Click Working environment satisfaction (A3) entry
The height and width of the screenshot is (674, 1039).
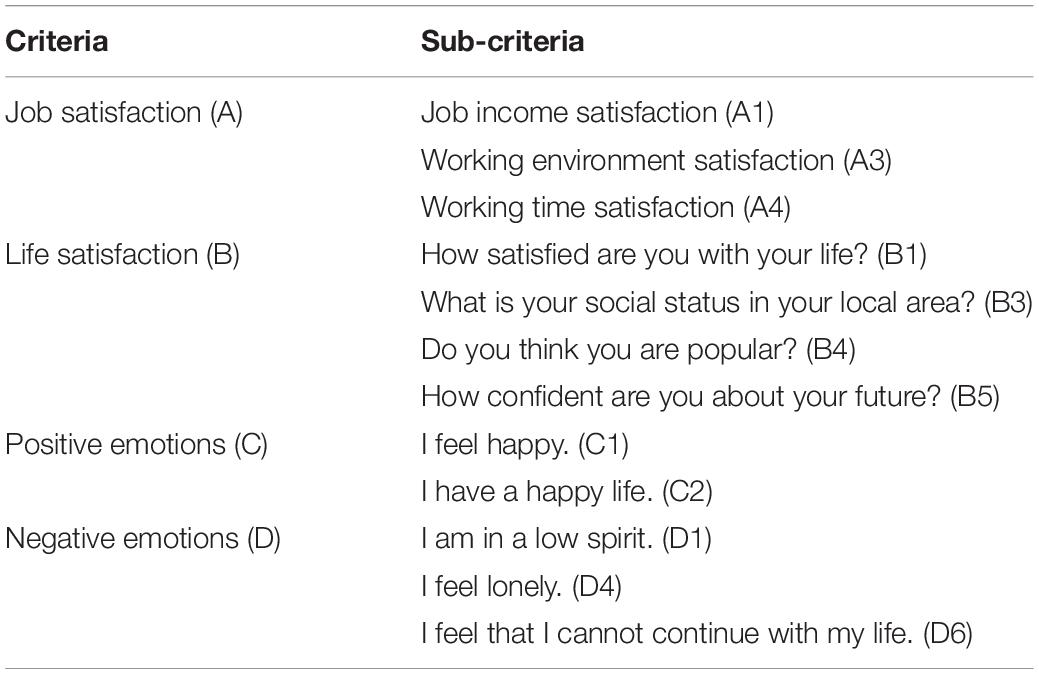tap(656, 160)
